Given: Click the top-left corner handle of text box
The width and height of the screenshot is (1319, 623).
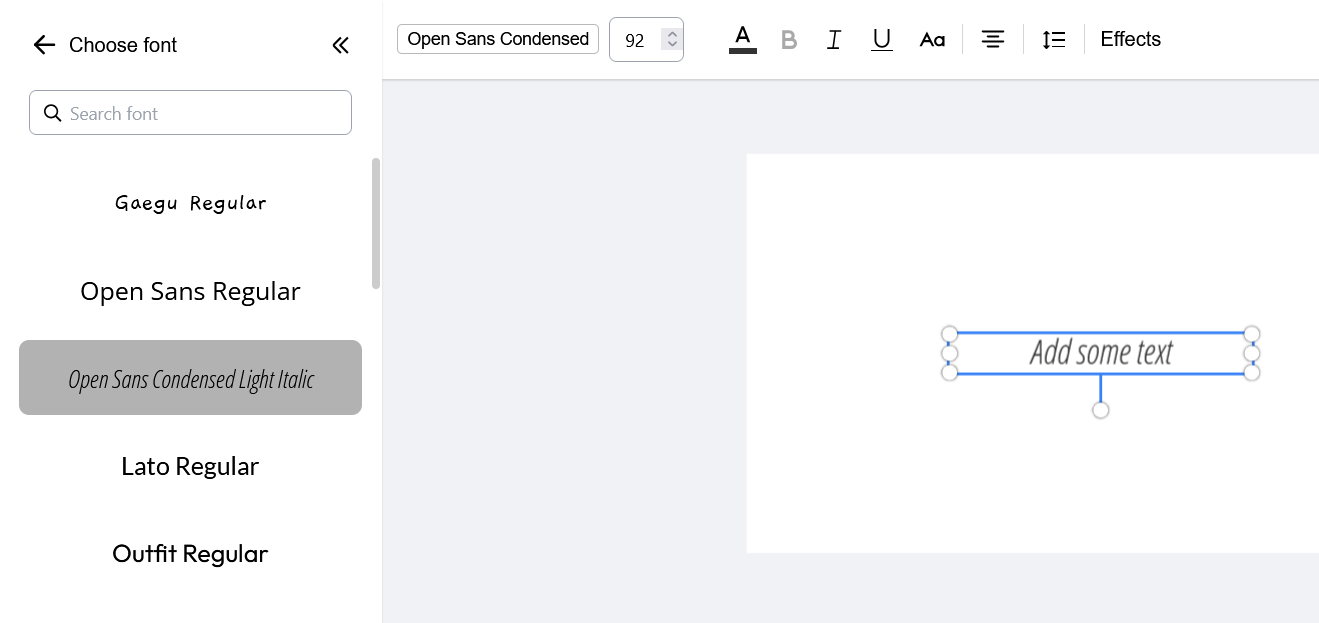Looking at the screenshot, I should click(x=950, y=334).
